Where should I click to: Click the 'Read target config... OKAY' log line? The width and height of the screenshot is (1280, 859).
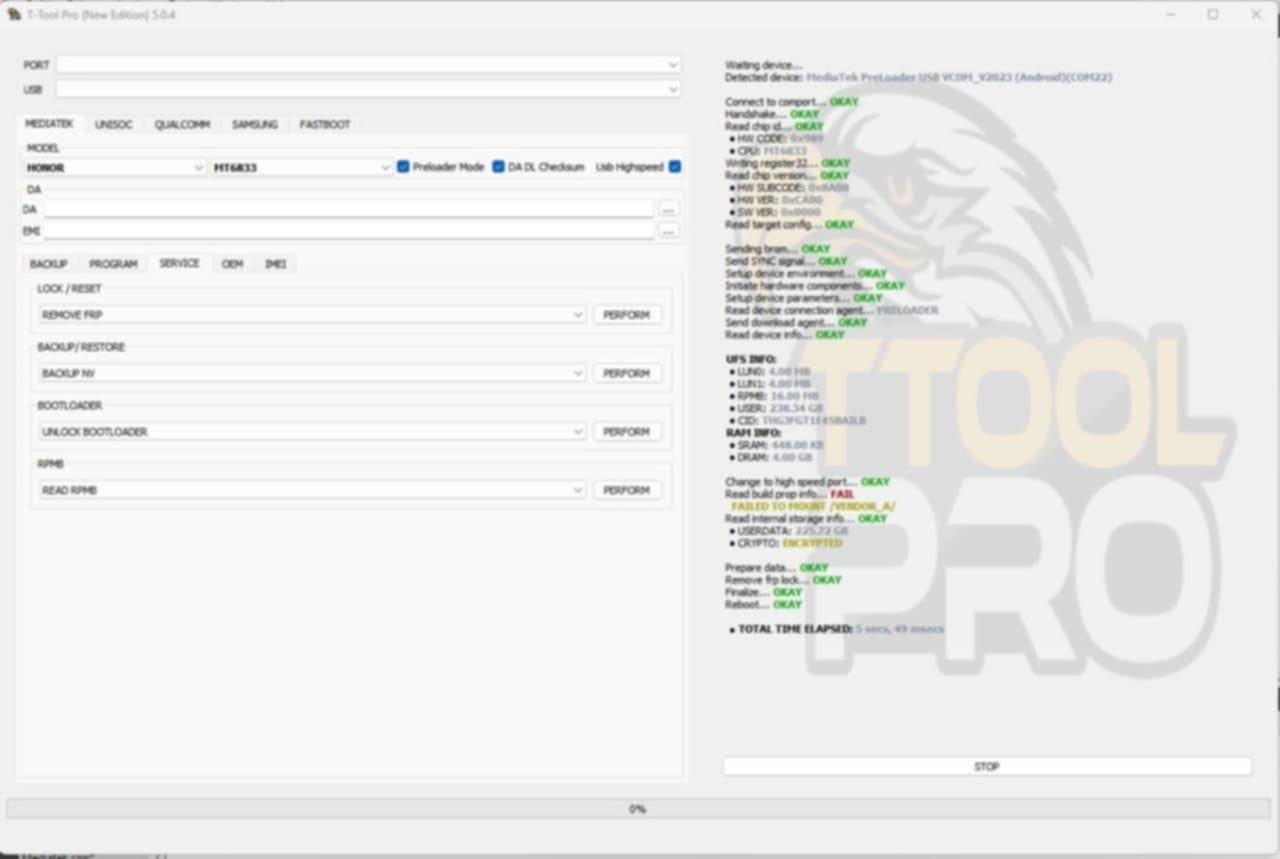pos(789,224)
